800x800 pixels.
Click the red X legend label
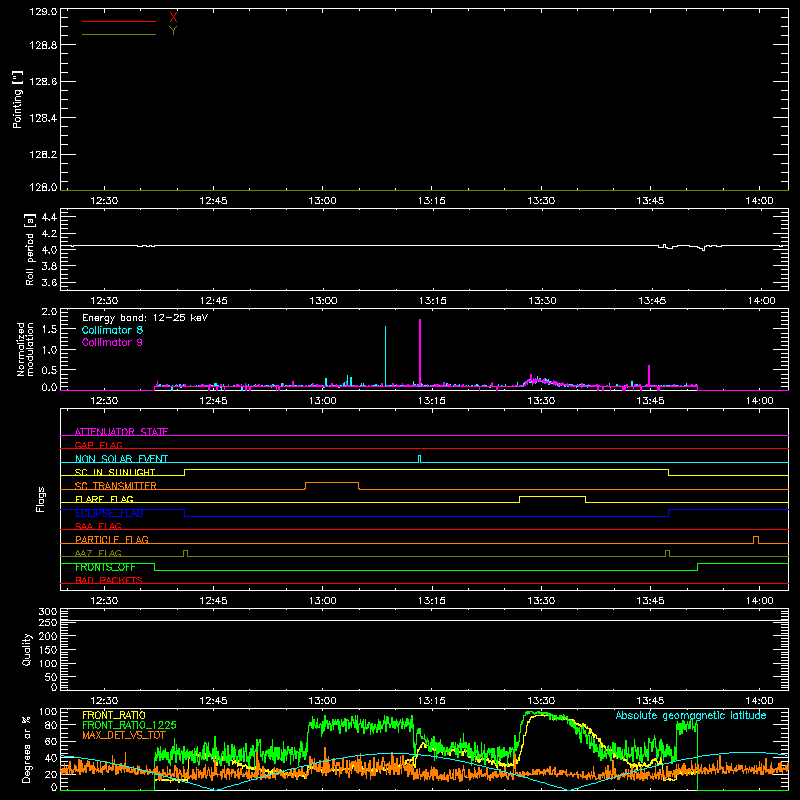pos(173,18)
